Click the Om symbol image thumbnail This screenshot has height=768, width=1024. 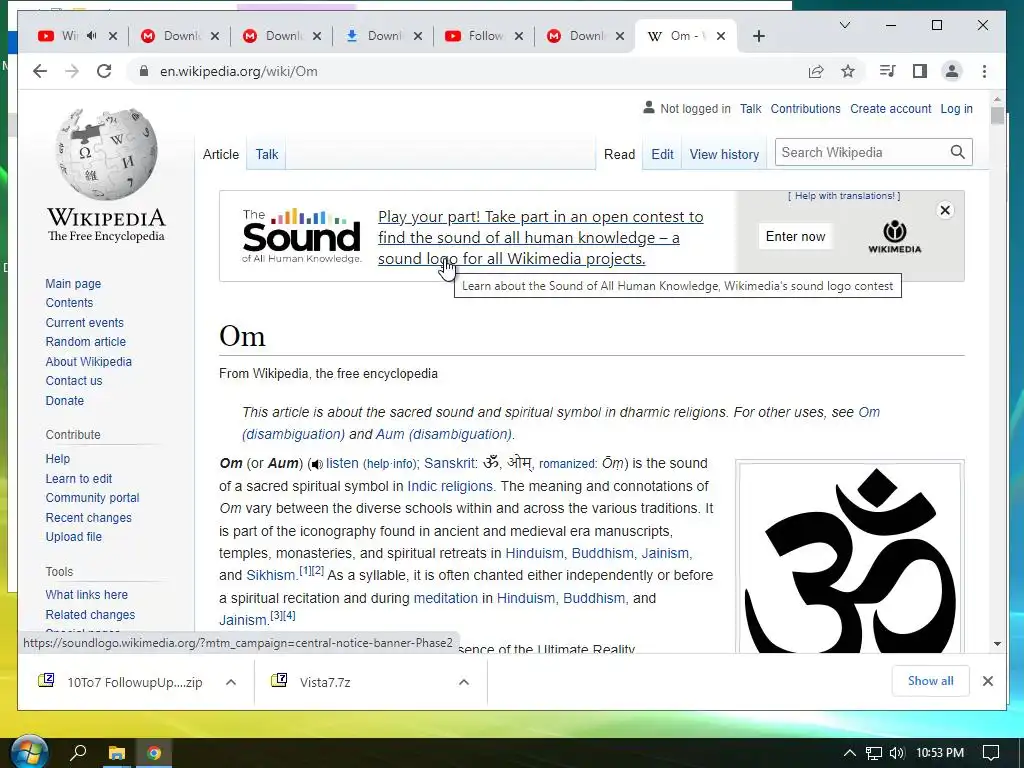(850, 558)
